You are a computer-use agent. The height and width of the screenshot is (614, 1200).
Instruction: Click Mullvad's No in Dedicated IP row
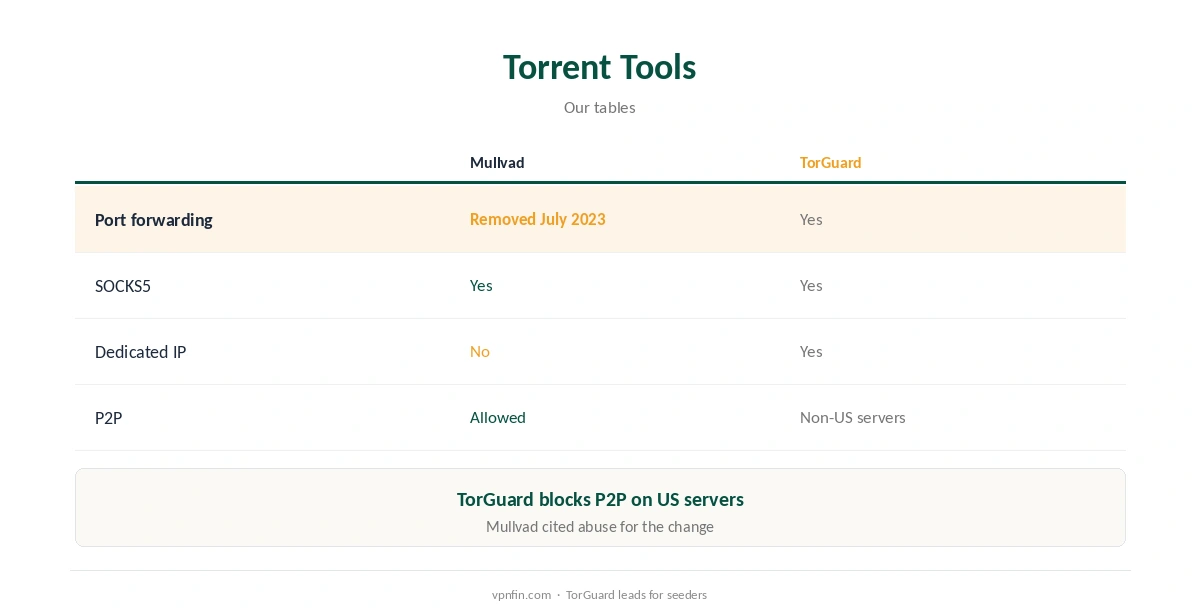point(480,351)
